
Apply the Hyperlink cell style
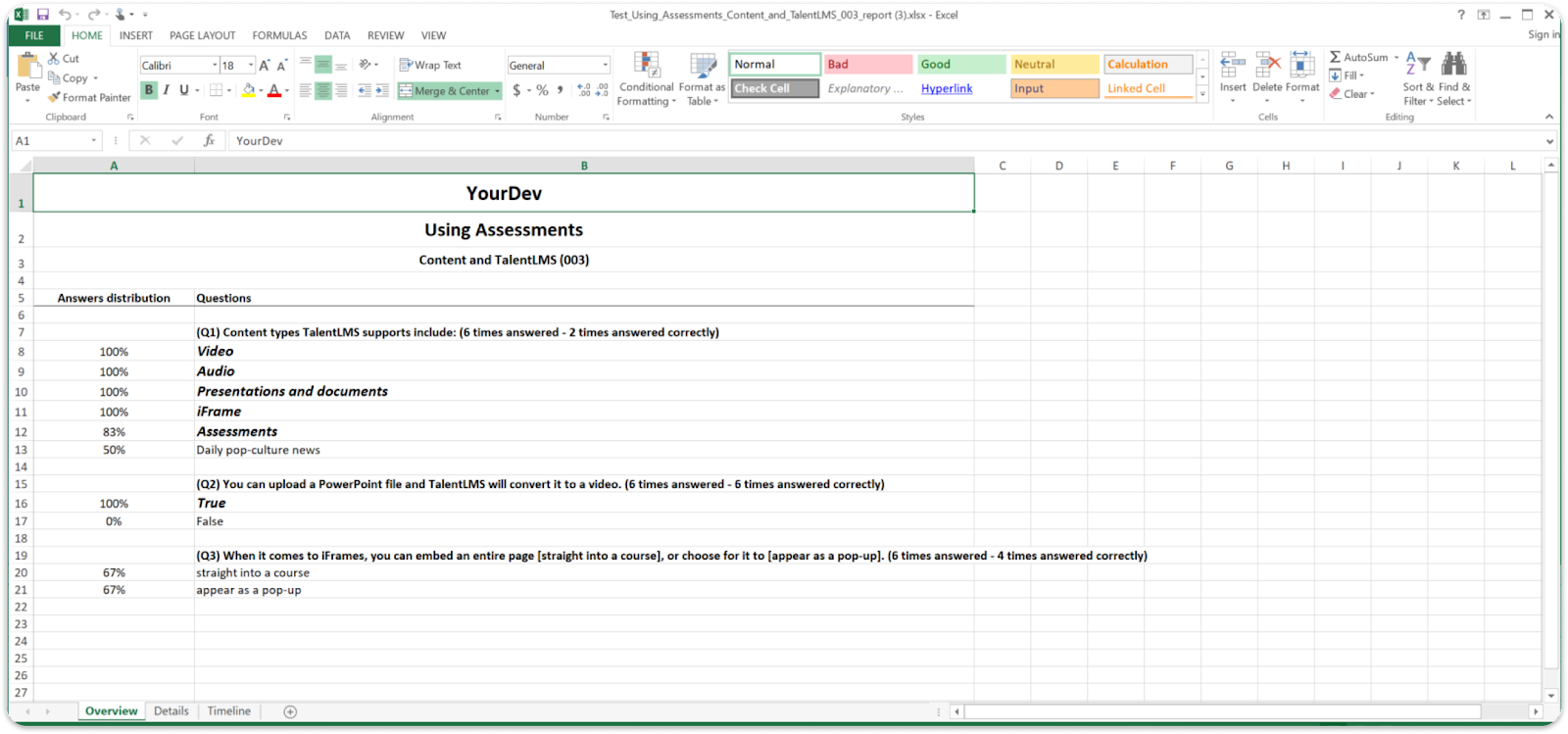pyautogui.click(x=947, y=89)
